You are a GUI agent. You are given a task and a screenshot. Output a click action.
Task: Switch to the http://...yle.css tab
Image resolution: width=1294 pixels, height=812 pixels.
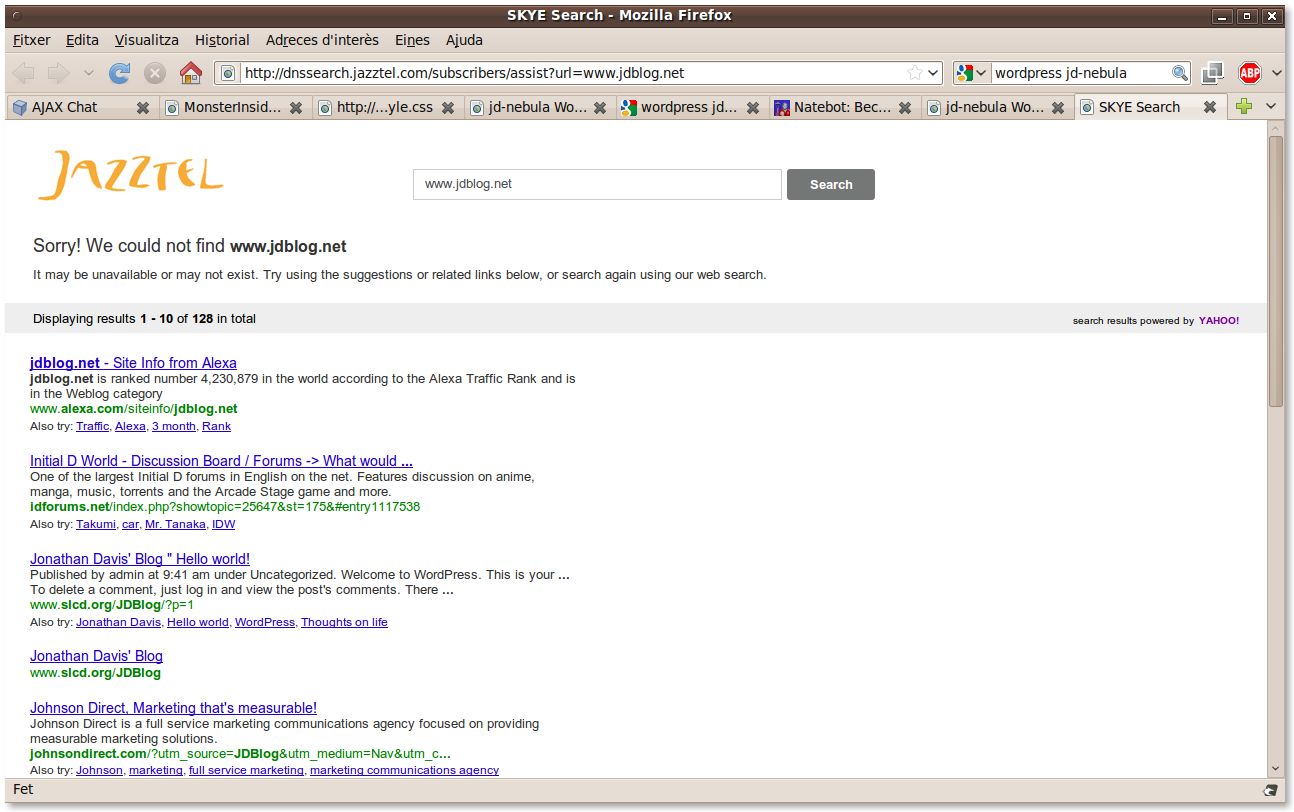point(386,107)
